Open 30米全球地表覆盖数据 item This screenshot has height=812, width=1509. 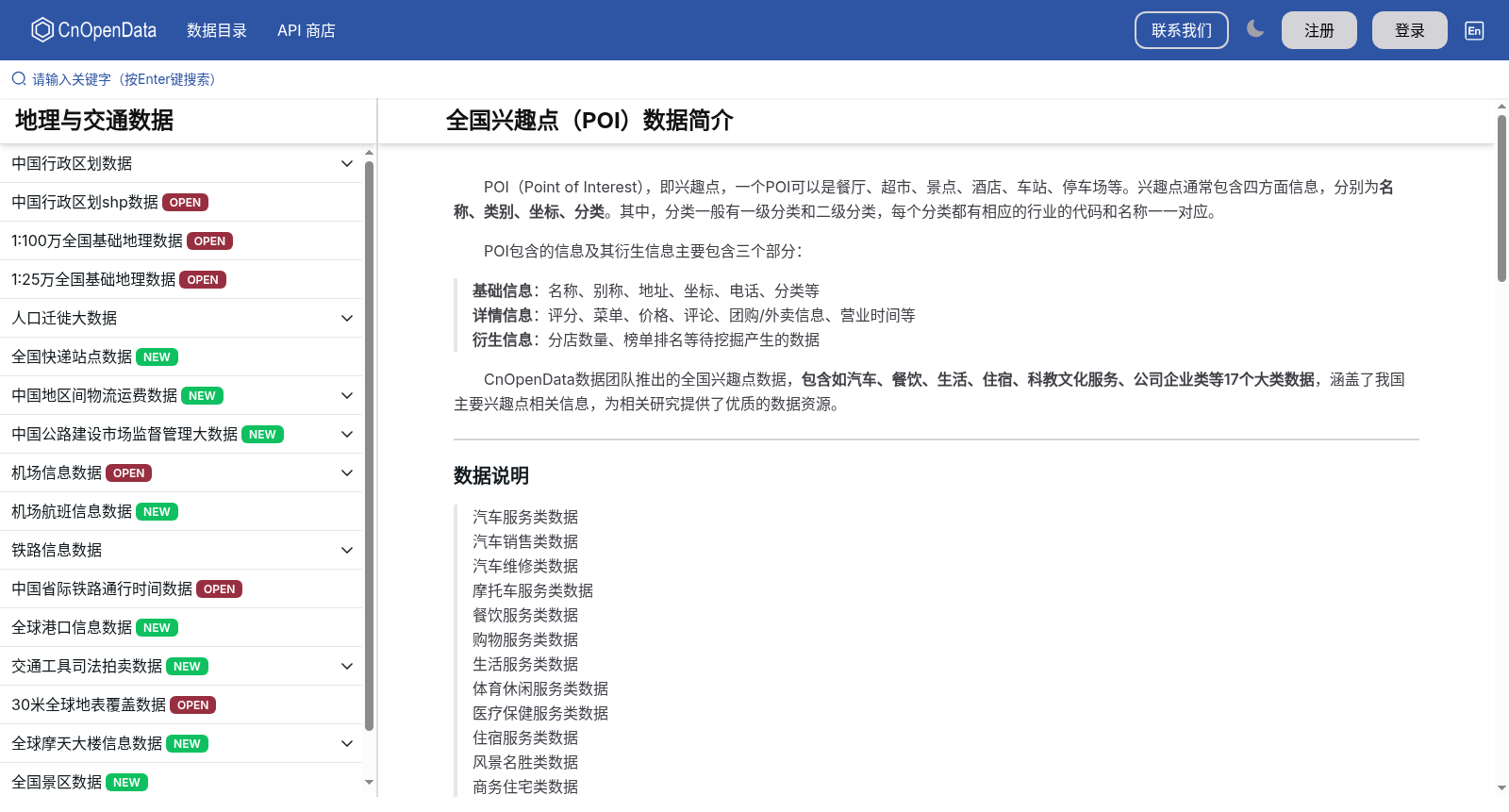pos(181,704)
